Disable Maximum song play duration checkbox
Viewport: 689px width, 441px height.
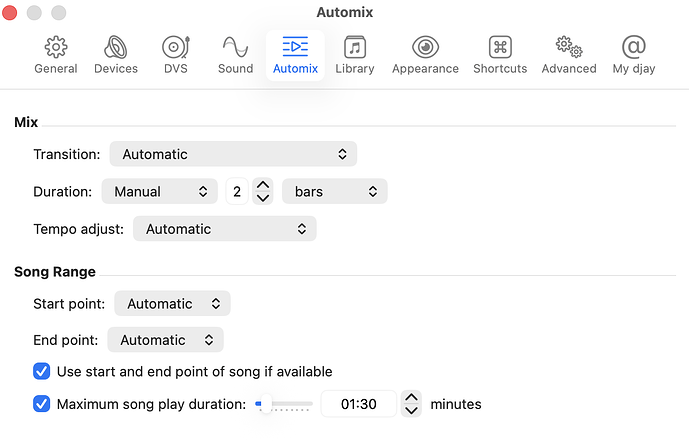pos(41,404)
